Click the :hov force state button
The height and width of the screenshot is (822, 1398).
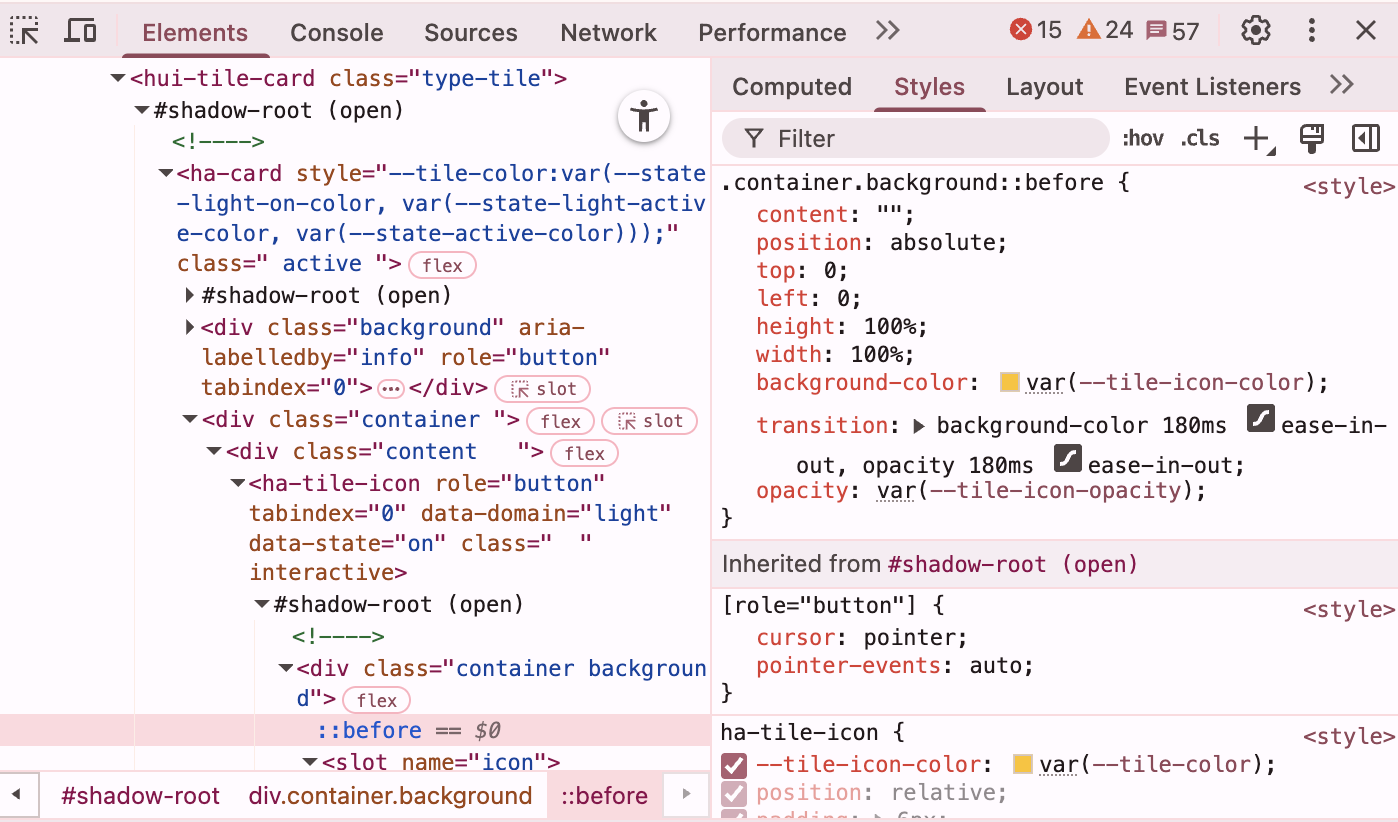1142,139
